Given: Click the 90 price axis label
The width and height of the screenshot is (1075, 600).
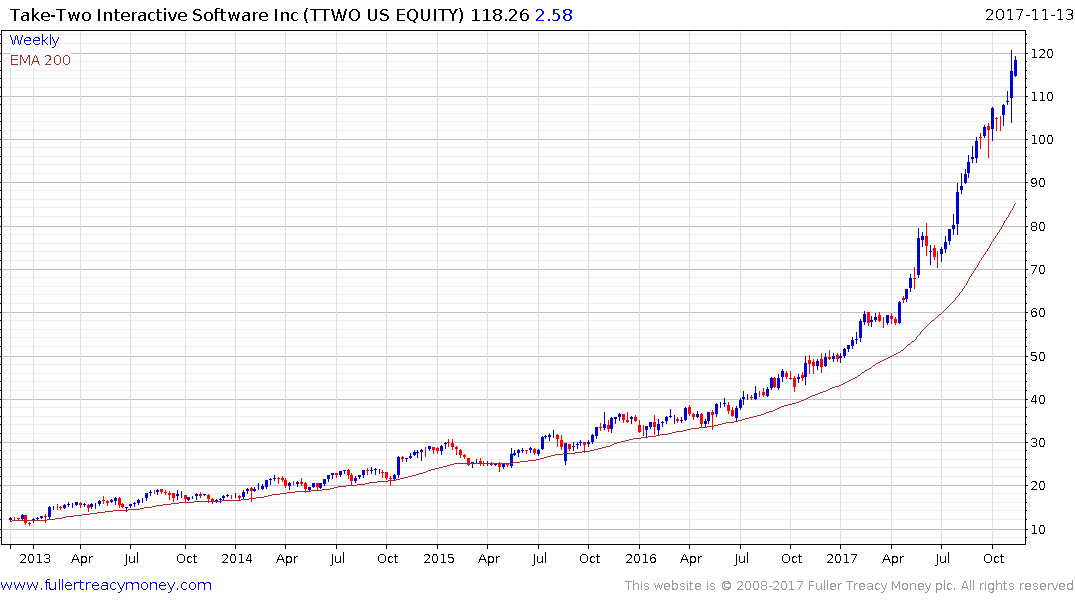Looking at the screenshot, I should tap(1038, 182).
